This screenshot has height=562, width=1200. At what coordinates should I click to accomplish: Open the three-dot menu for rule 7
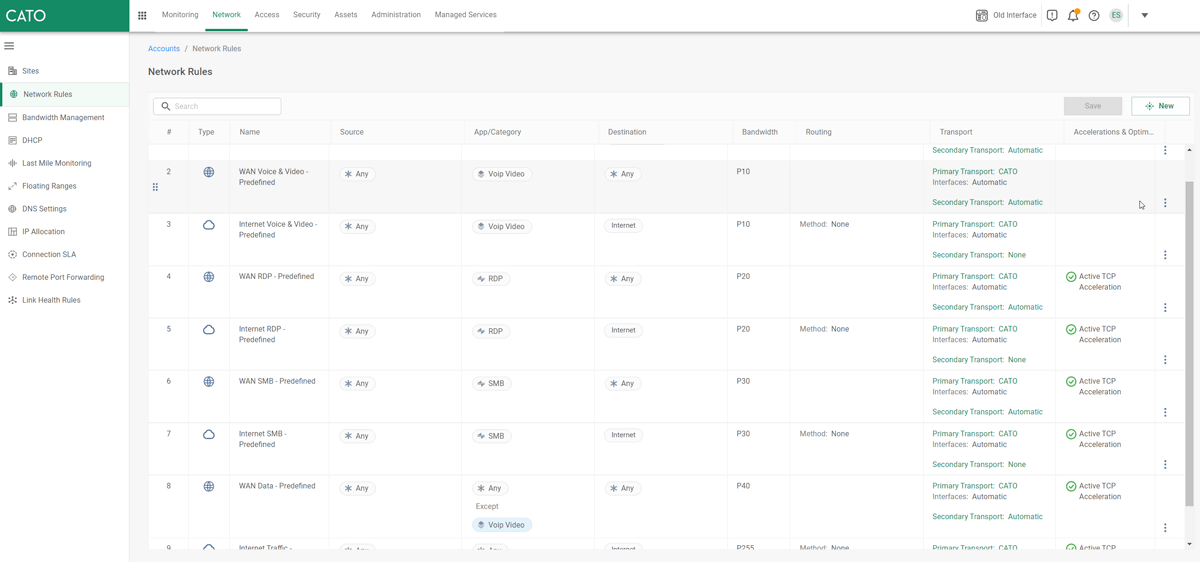(1165, 465)
